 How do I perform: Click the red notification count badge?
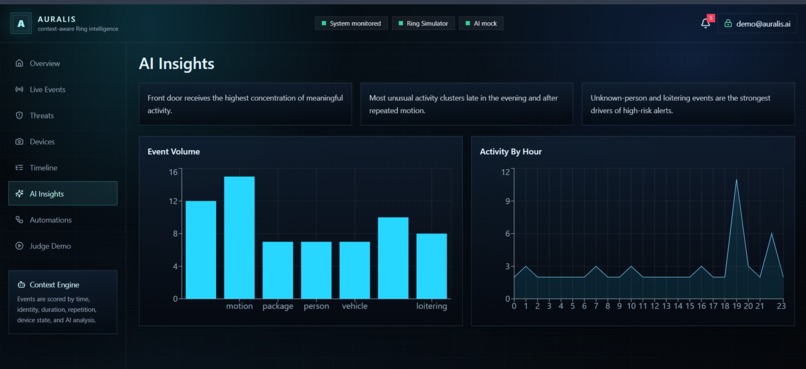pos(710,18)
